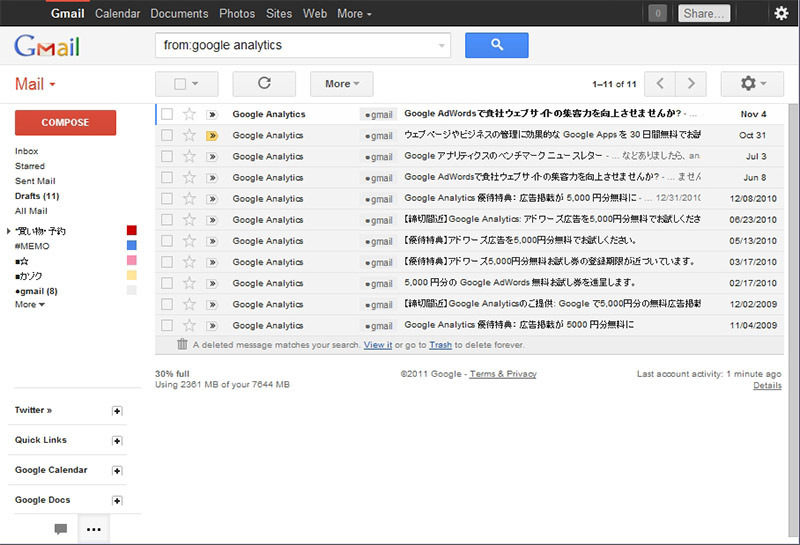
Task: Click the blue search magnifier button
Action: click(496, 45)
